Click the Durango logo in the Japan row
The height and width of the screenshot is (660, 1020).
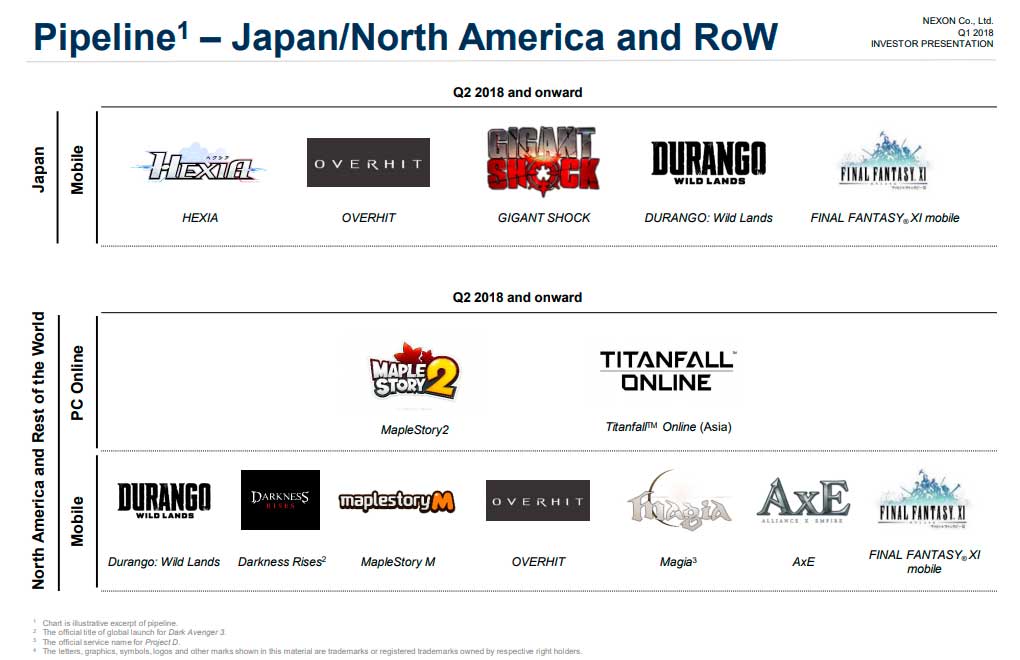(708, 162)
